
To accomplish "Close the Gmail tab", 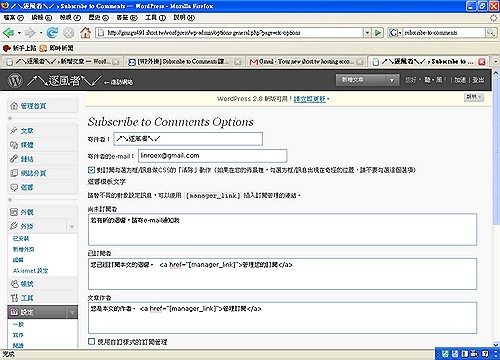I will click(x=360, y=62).
